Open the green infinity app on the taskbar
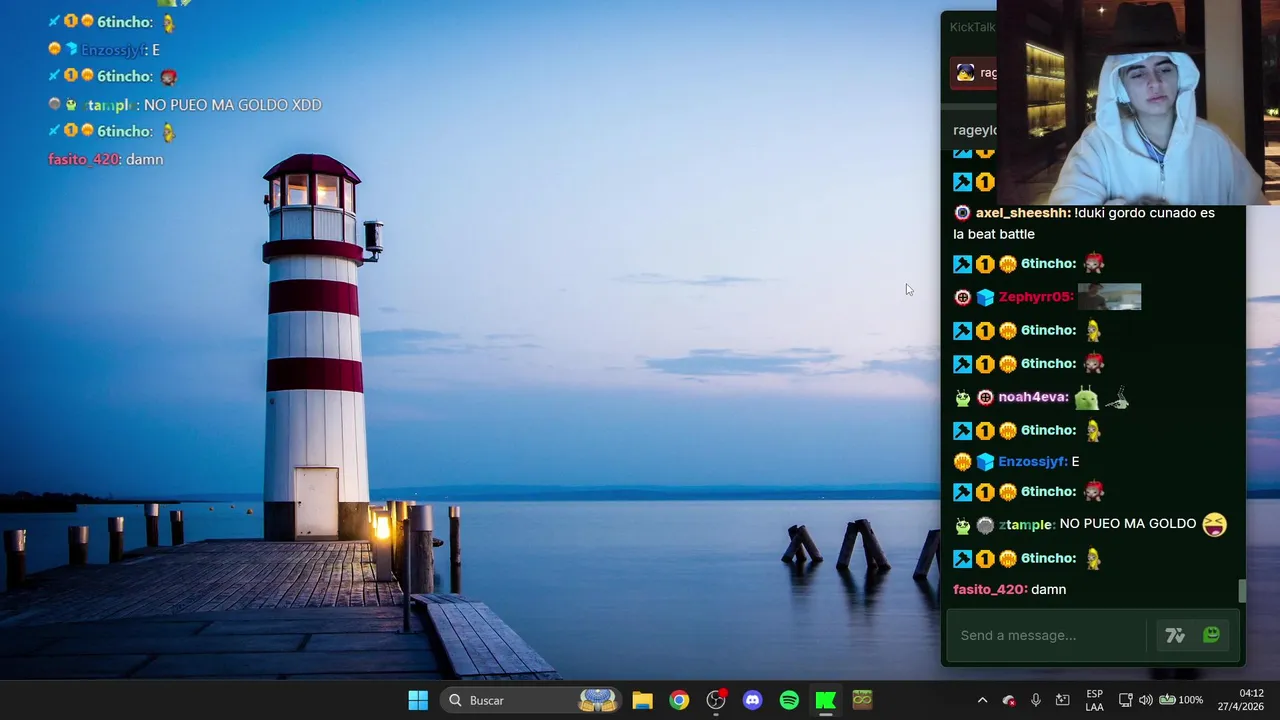This screenshot has height=720, width=1280. (x=862, y=700)
